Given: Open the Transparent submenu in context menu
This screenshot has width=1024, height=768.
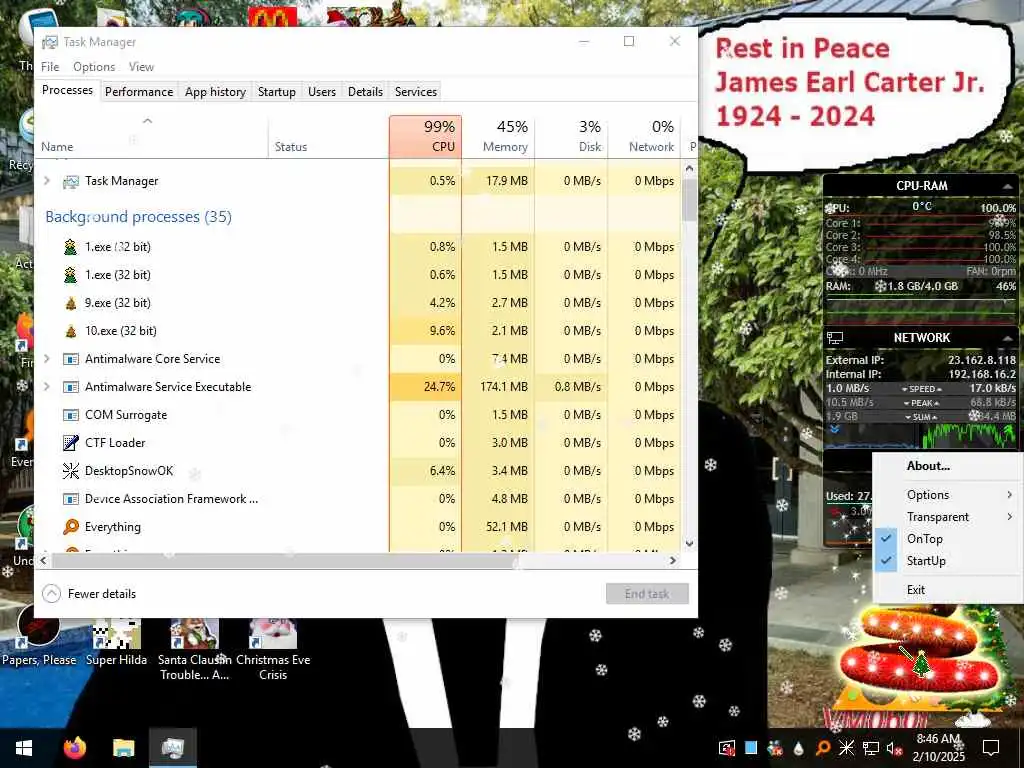Looking at the screenshot, I should pos(948,517).
